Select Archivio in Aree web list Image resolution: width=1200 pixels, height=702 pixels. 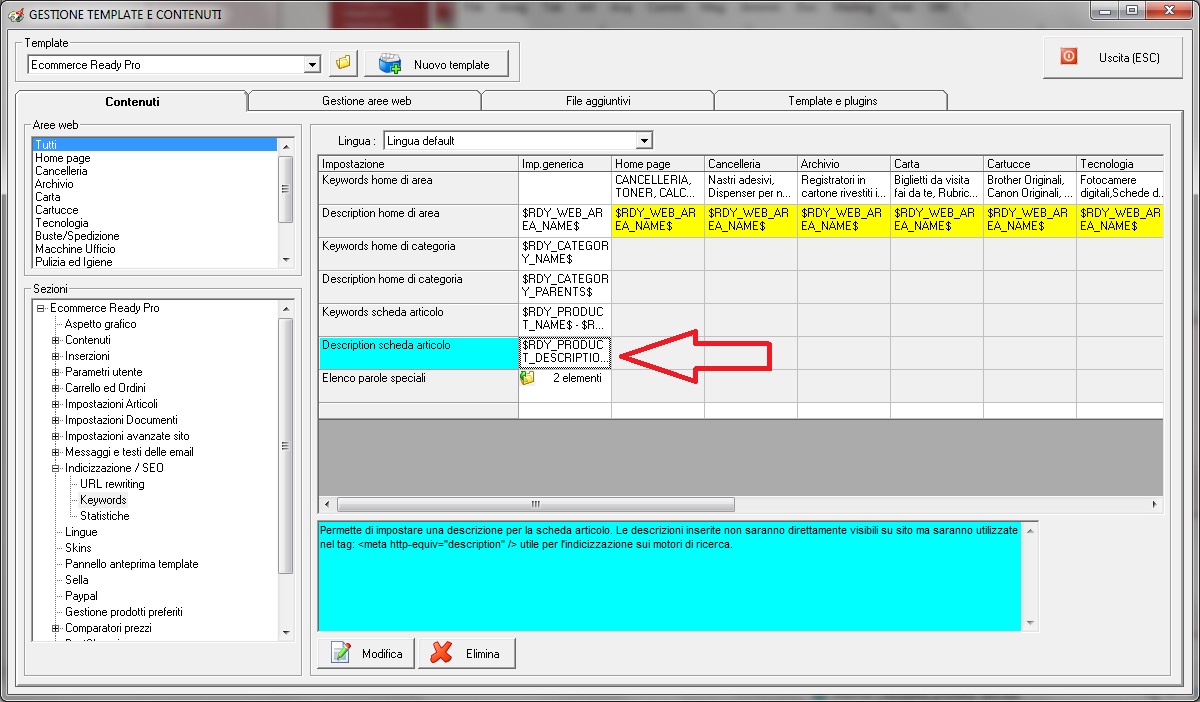coord(154,184)
